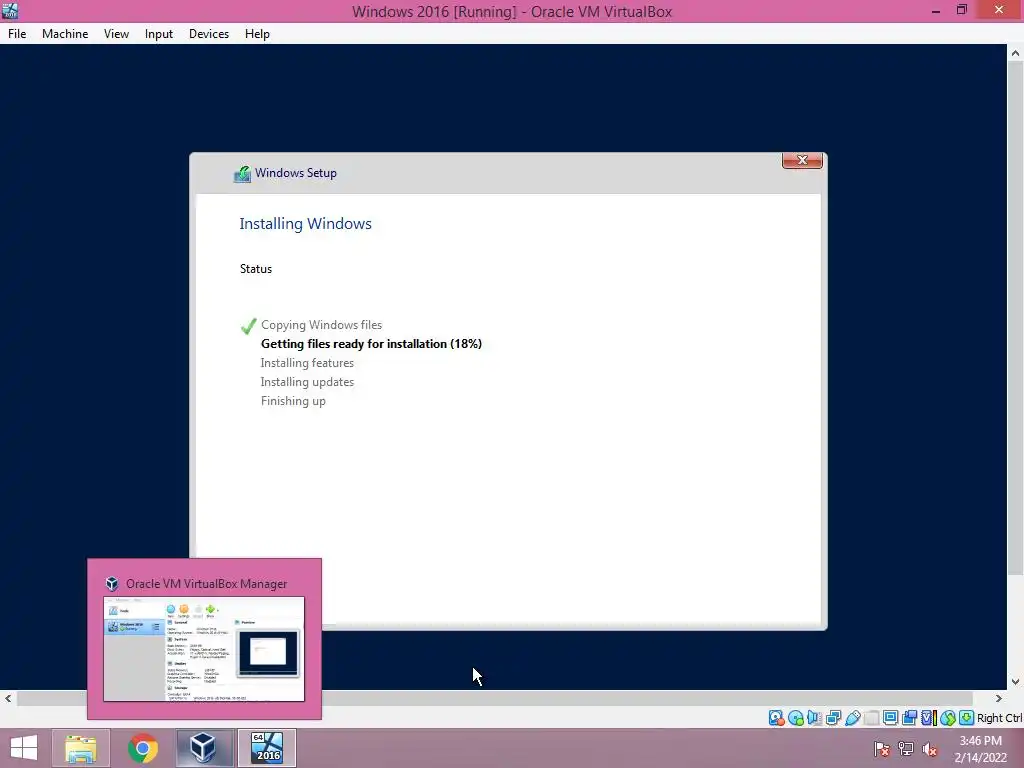Click the keyboard capture green arrow icon
Image resolution: width=1024 pixels, height=768 pixels.
(x=967, y=718)
